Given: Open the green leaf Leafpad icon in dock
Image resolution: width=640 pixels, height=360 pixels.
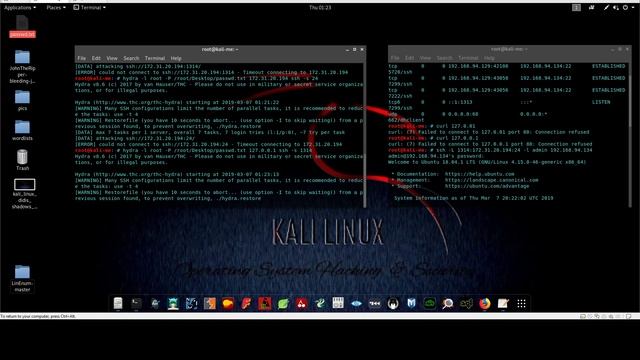Looking at the screenshot, I should (283, 303).
